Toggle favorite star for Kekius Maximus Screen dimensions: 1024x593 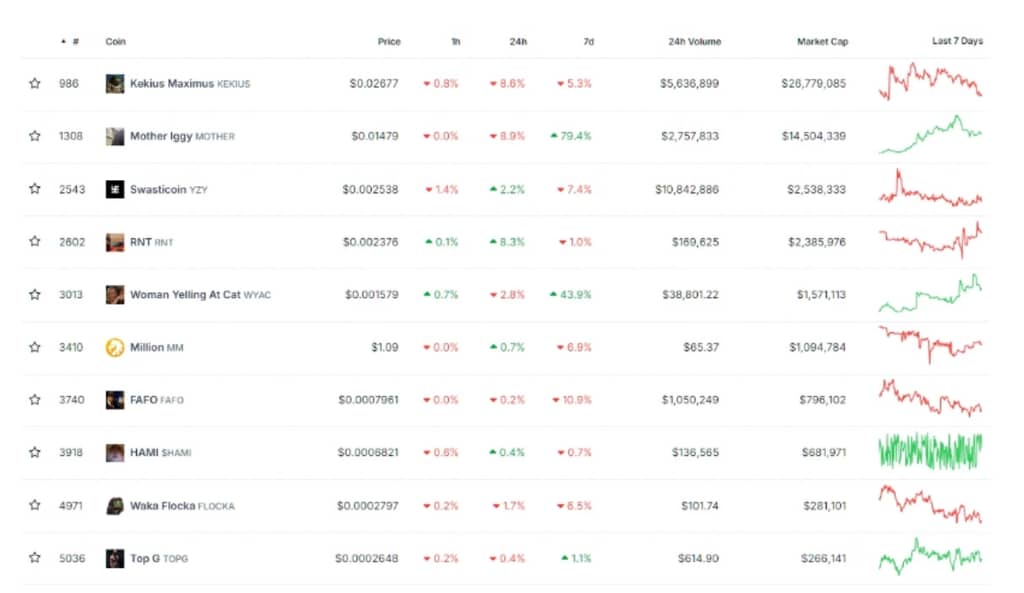coord(35,84)
